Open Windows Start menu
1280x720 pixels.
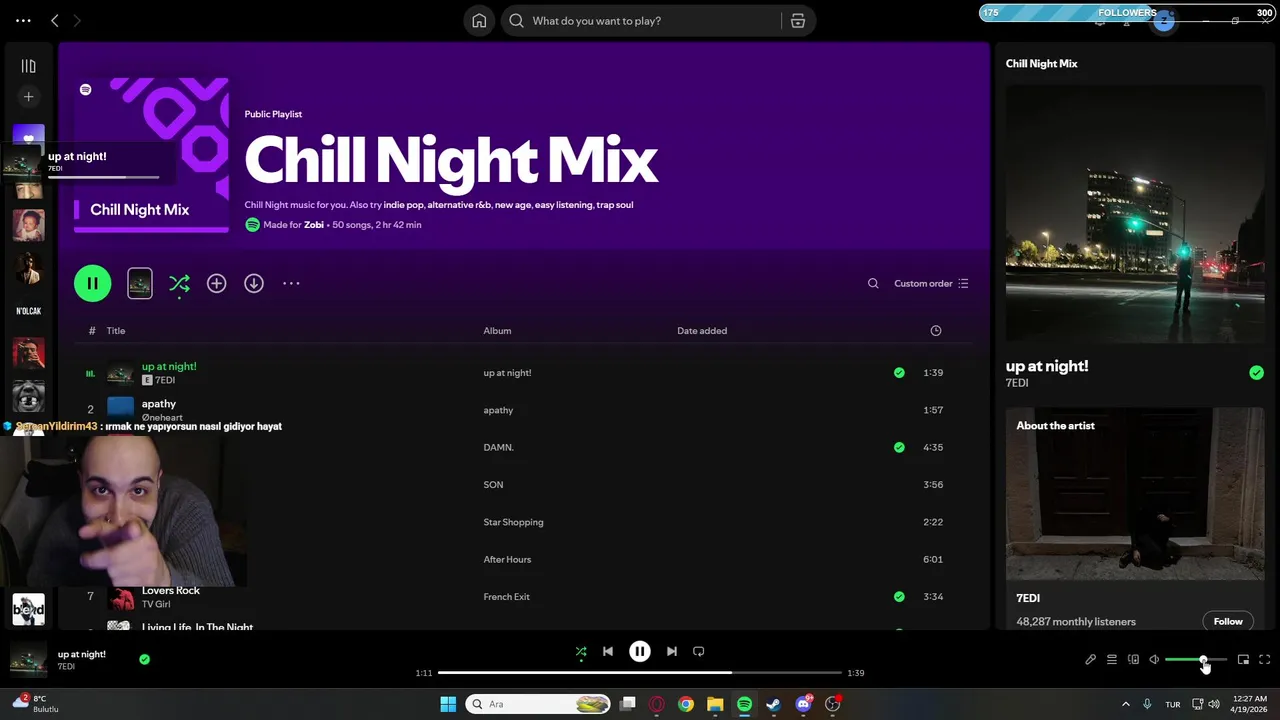point(448,704)
